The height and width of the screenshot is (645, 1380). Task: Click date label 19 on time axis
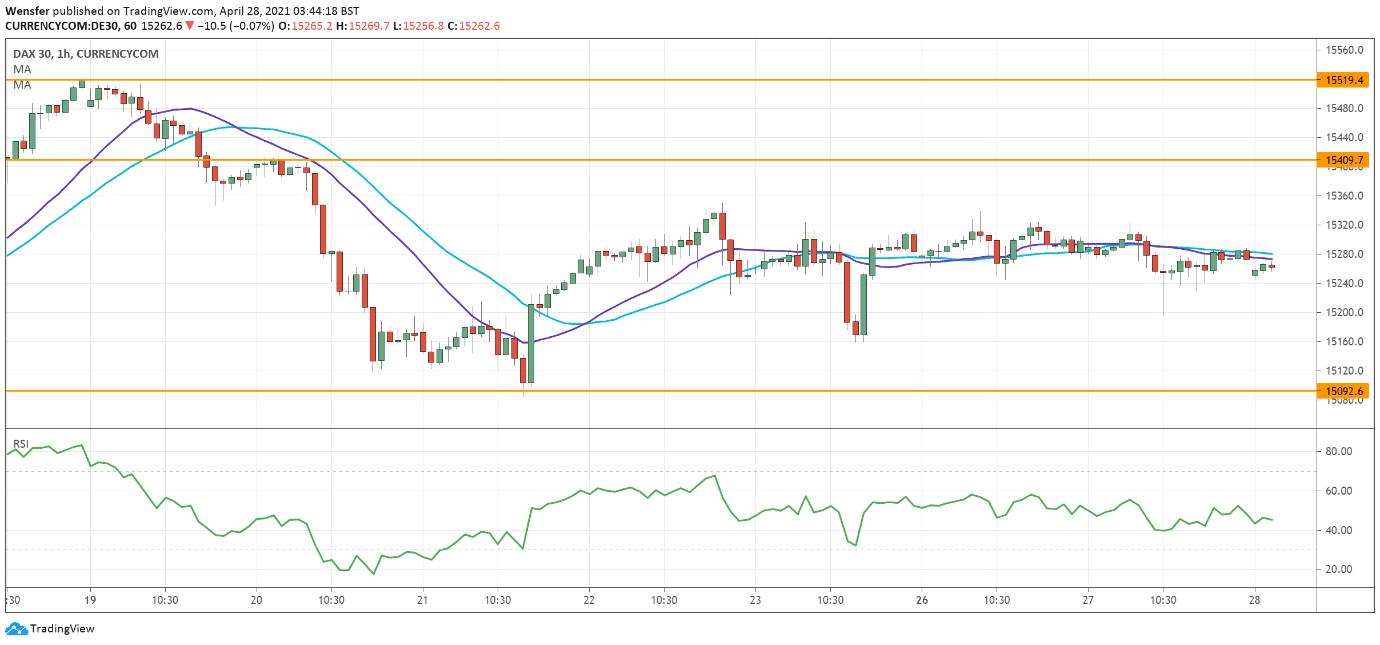pos(89,600)
